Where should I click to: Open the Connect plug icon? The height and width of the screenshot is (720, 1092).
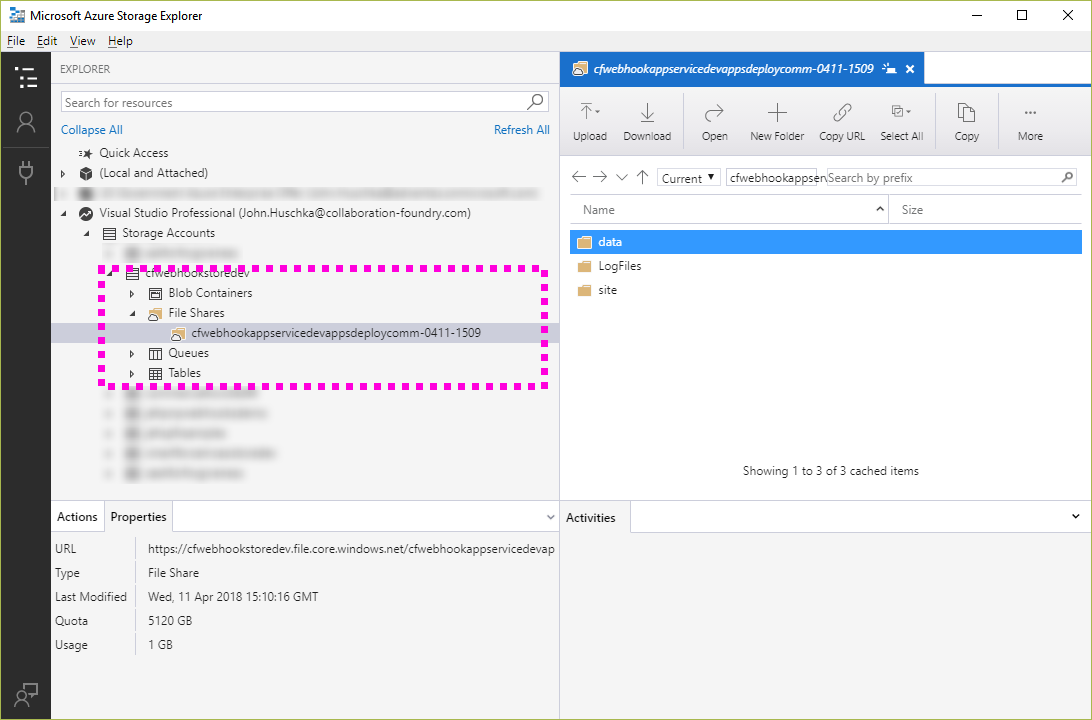26,171
